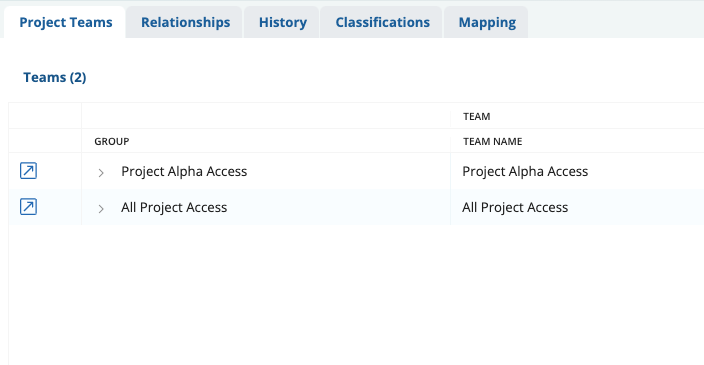The width and height of the screenshot is (704, 365).
Task: Click All Project Access in the Team Name column
Action: pyautogui.click(x=515, y=207)
